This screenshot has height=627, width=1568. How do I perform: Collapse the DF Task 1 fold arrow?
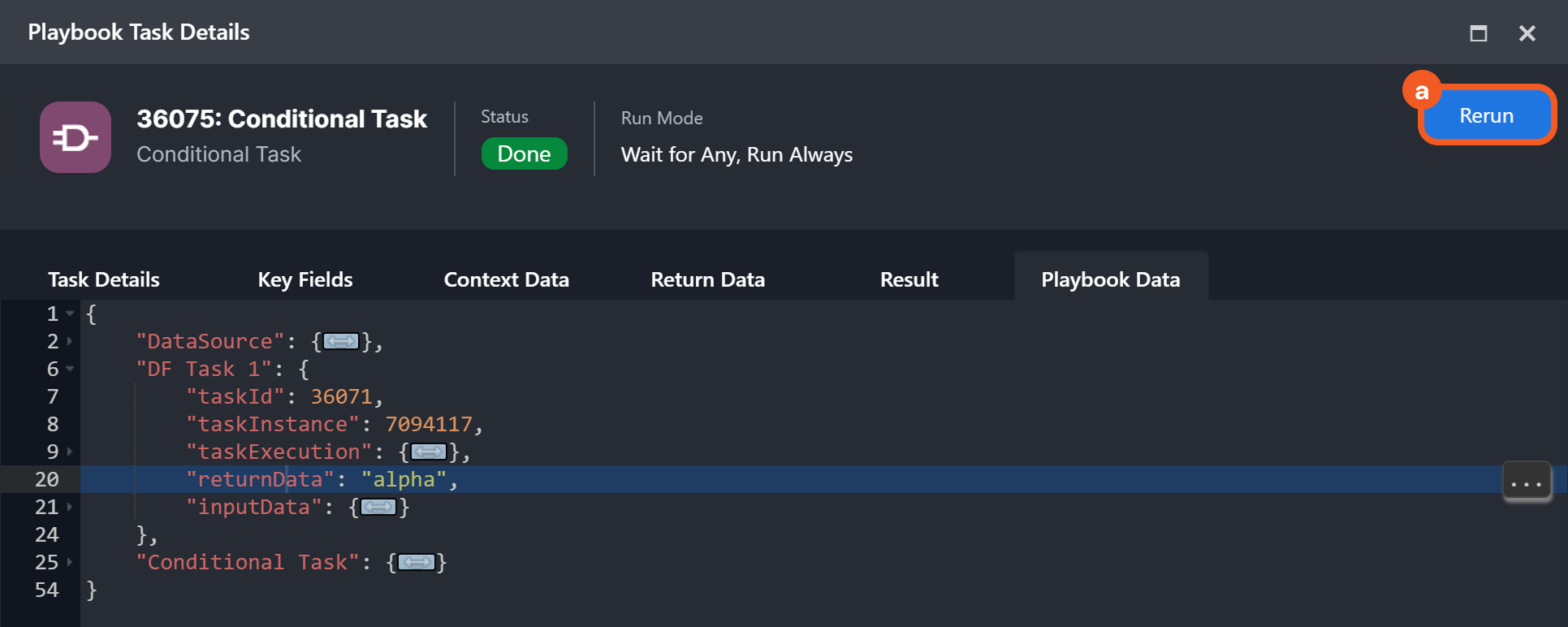(71, 369)
